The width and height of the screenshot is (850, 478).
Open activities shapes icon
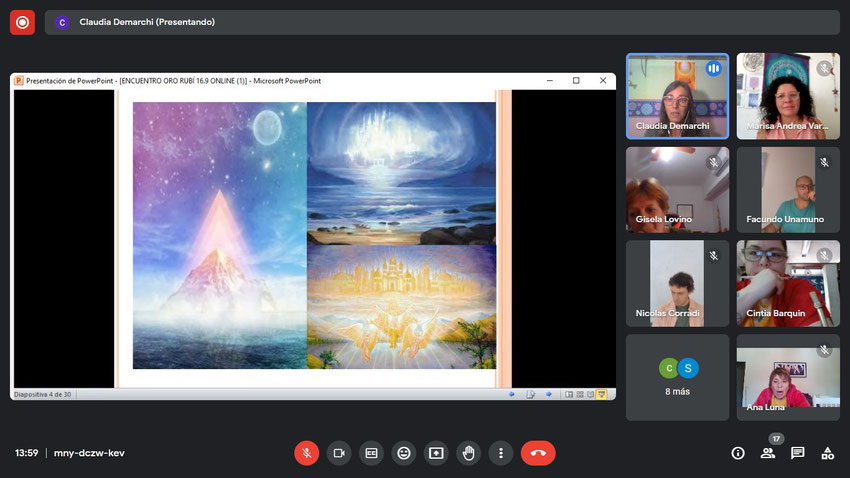[827, 453]
